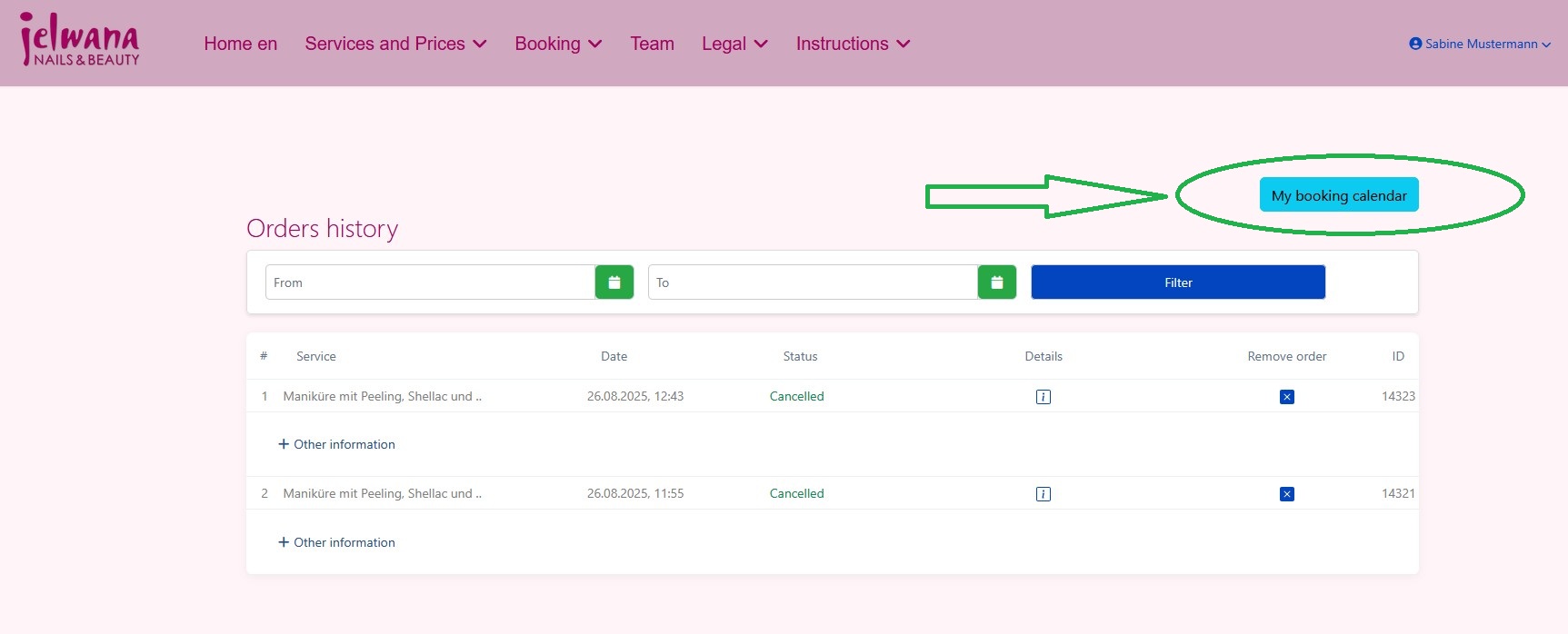
Task: Click the user profile icon beside Sabine Mustermann
Action: [1415, 44]
